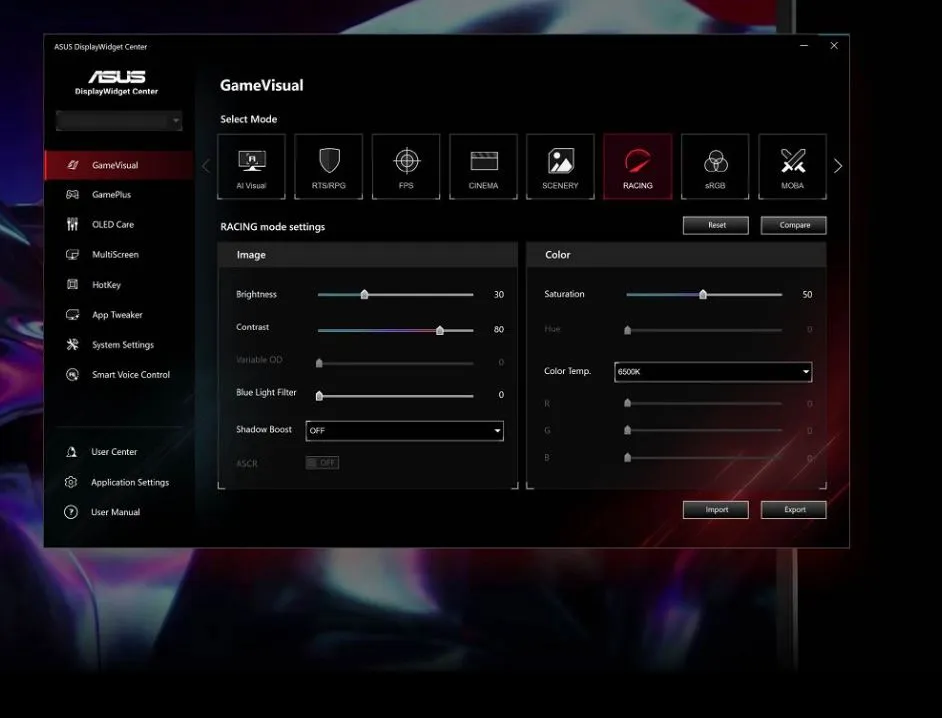
Task: Click the Brightness slider handle
Action: (x=364, y=294)
